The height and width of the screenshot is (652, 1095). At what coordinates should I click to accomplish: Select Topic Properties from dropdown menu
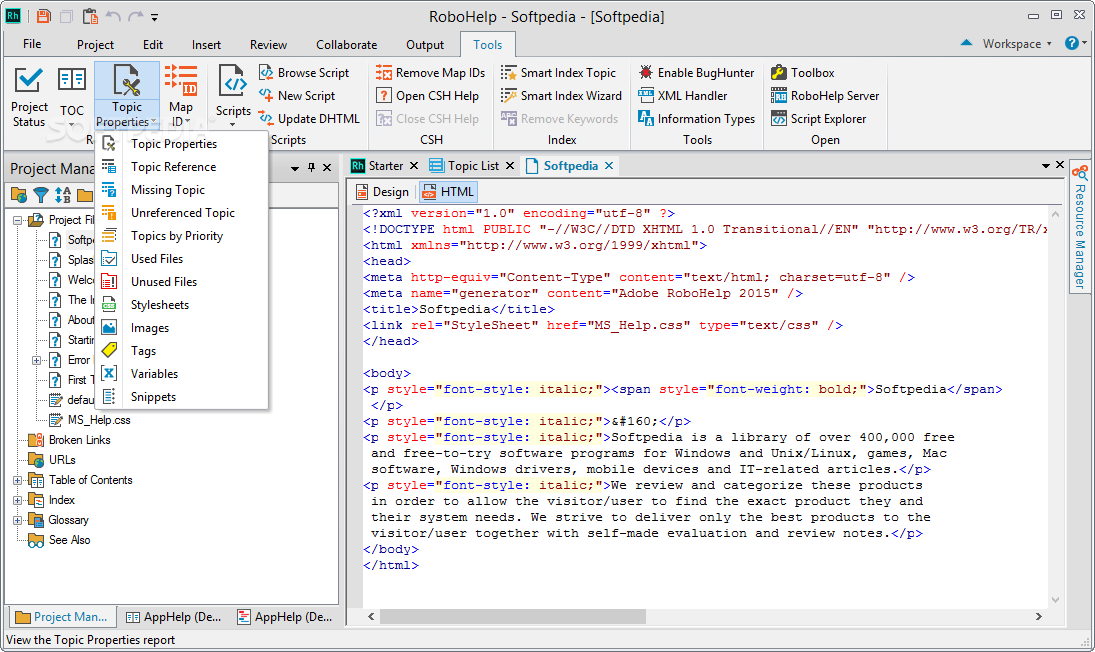[x=182, y=144]
